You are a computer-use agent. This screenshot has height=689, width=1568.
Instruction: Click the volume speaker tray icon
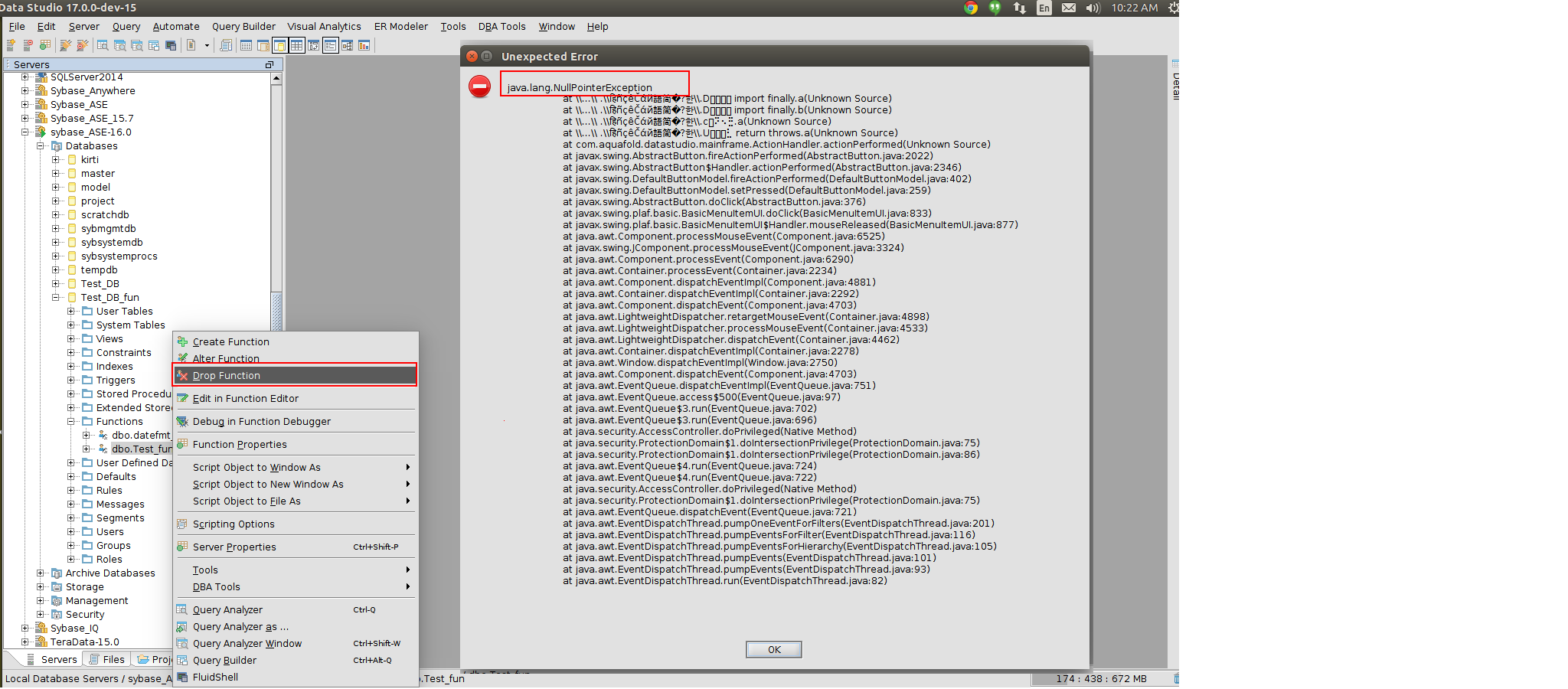coord(1093,8)
